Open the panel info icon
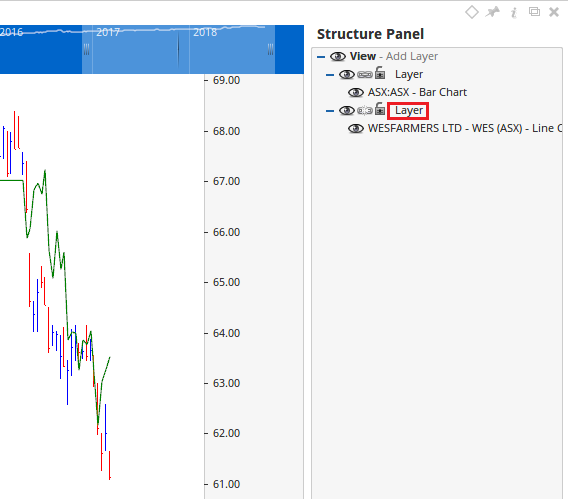Image resolution: width=568 pixels, height=499 pixels. pyautogui.click(x=514, y=13)
